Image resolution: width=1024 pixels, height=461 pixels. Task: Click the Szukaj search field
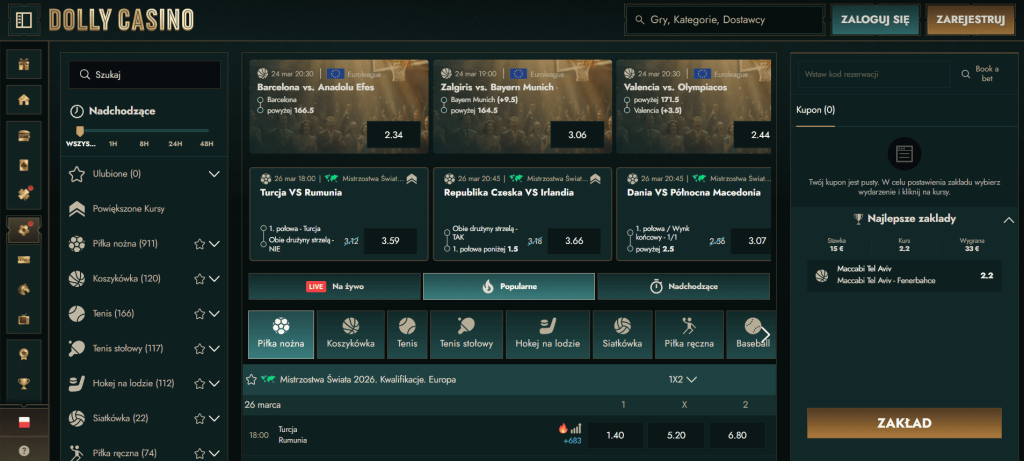144,74
